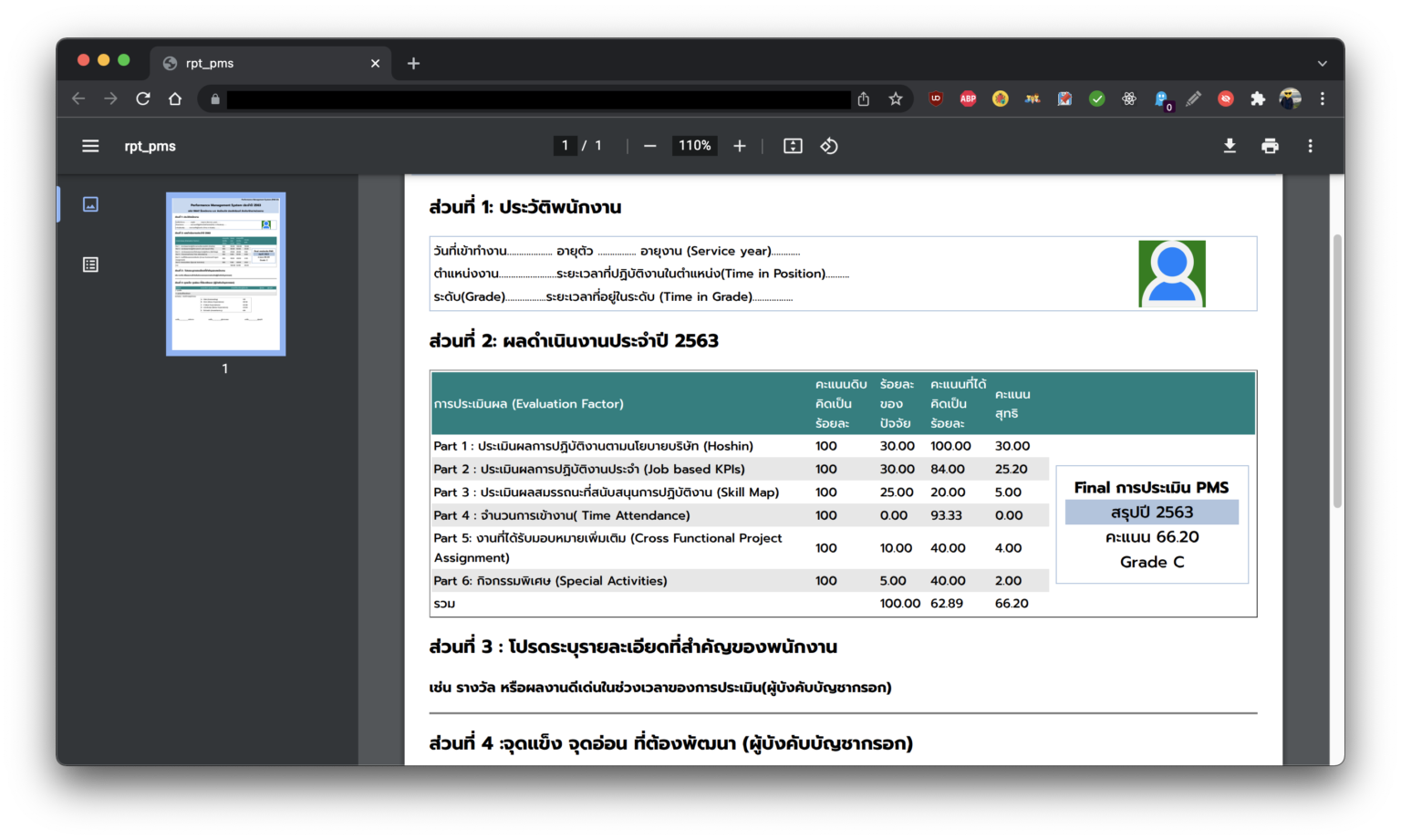This screenshot has width=1401, height=840.
Task: Bookmark this page with the star
Action: point(896,99)
